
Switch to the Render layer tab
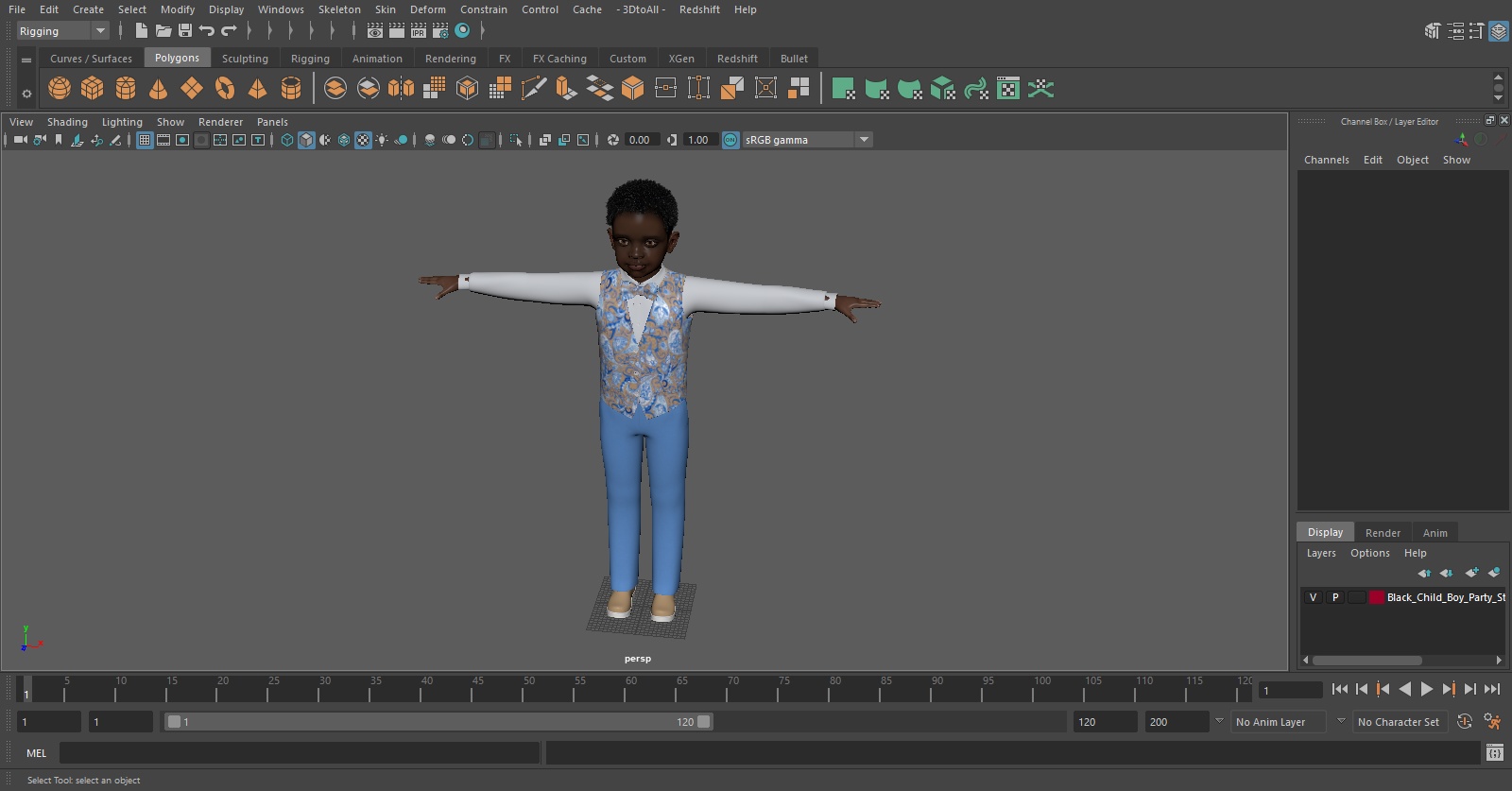point(1383,533)
